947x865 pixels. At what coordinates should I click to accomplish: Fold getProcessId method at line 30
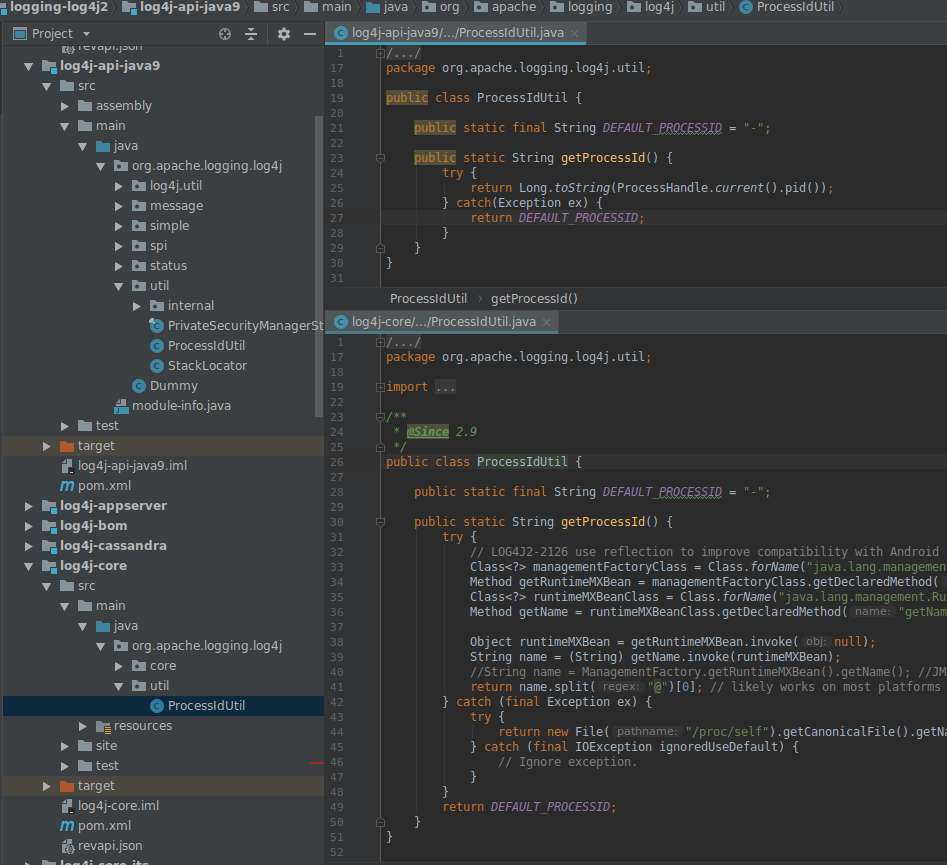point(380,522)
